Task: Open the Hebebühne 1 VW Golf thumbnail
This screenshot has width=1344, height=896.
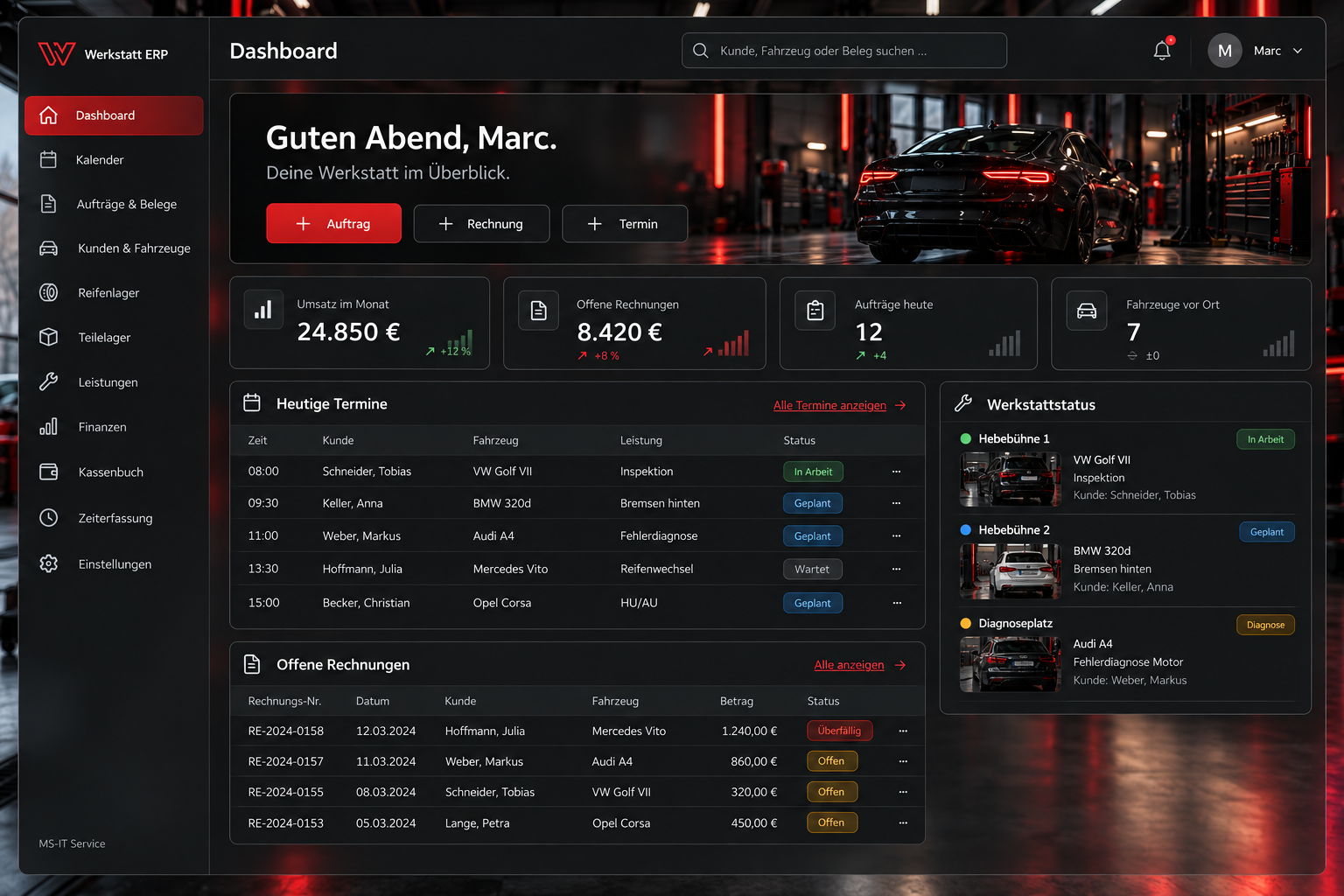Action: point(1010,479)
